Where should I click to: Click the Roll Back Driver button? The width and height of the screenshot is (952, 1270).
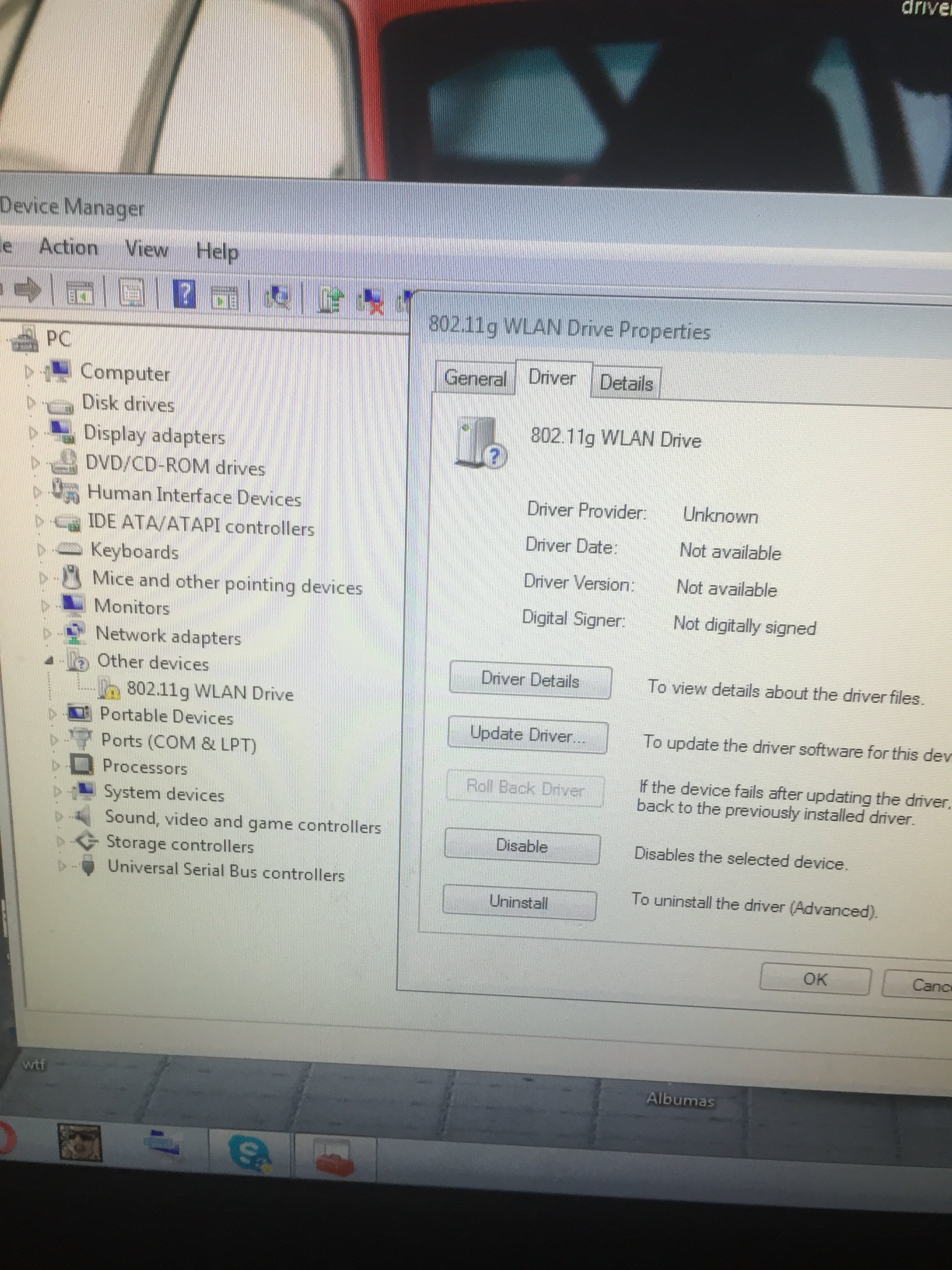pyautogui.click(x=525, y=788)
